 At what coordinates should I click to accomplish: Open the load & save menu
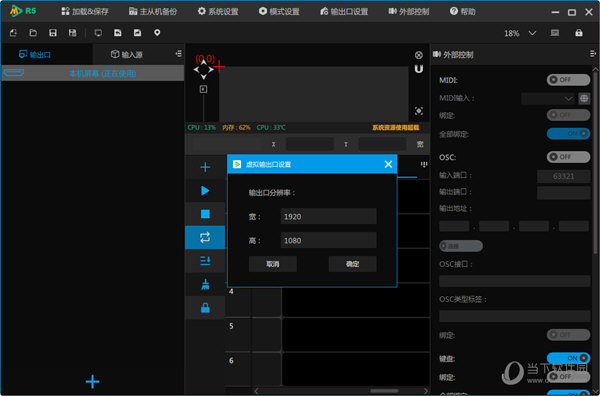85,11
